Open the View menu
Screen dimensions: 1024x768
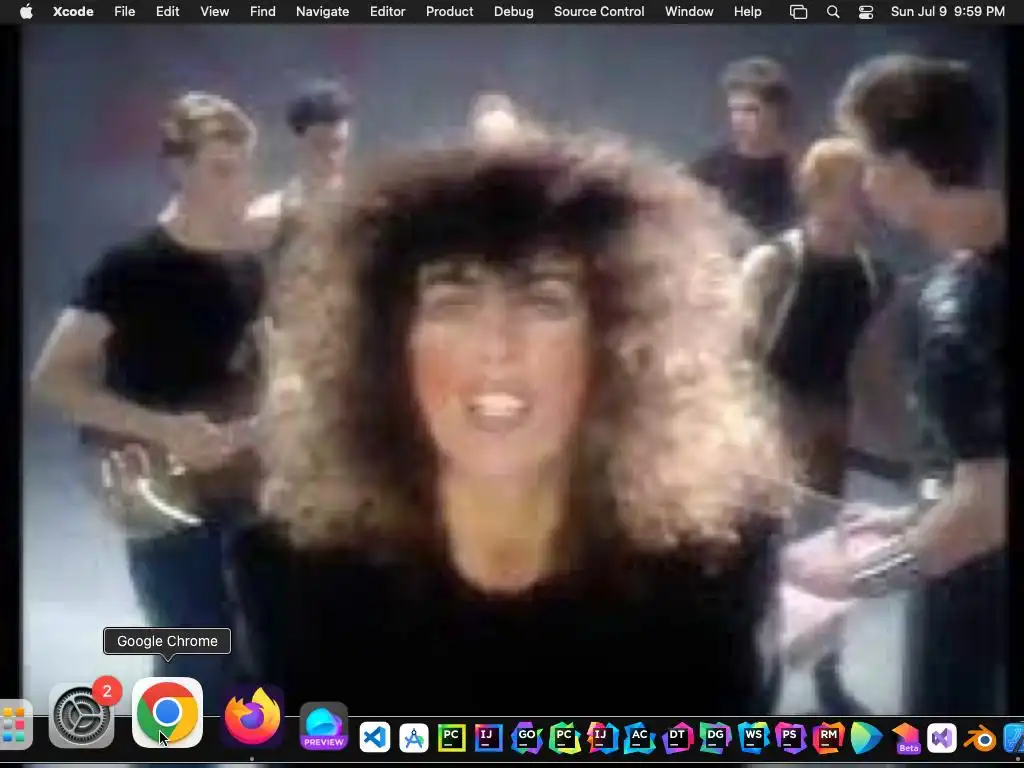pos(214,11)
